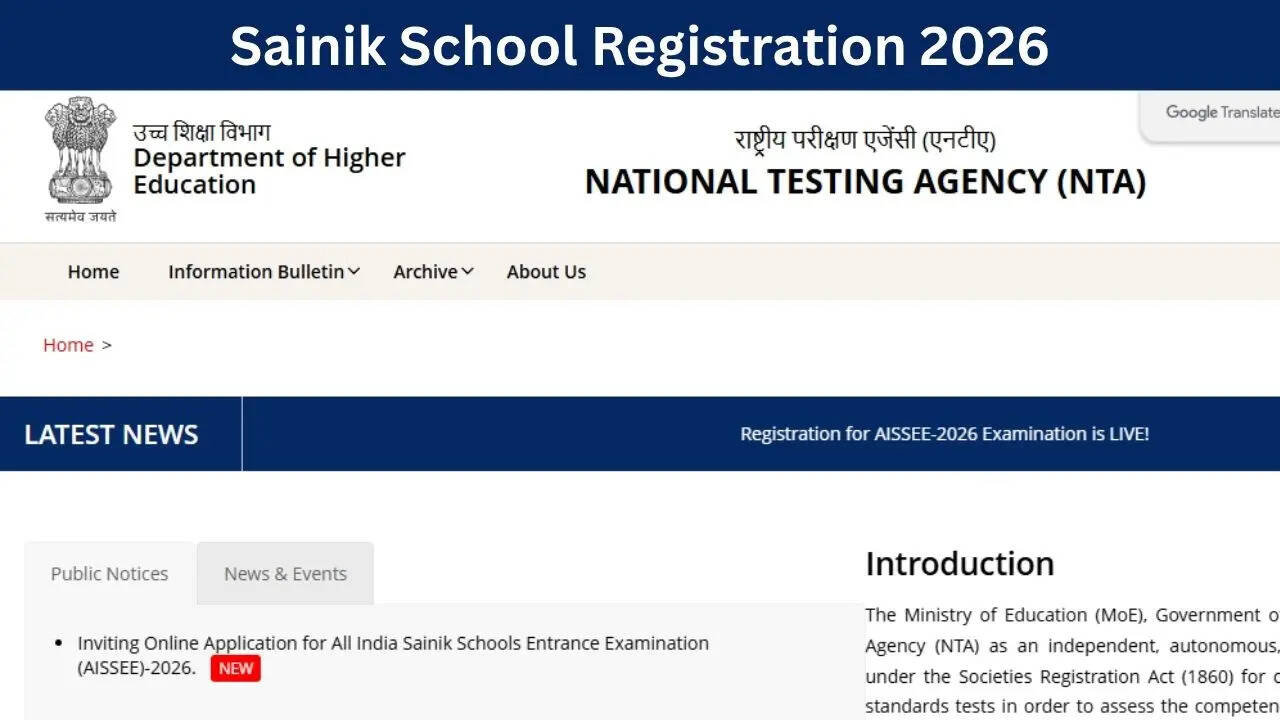Click the Introduction heading
Viewport: 1280px width, 720px height.
[x=959, y=564]
